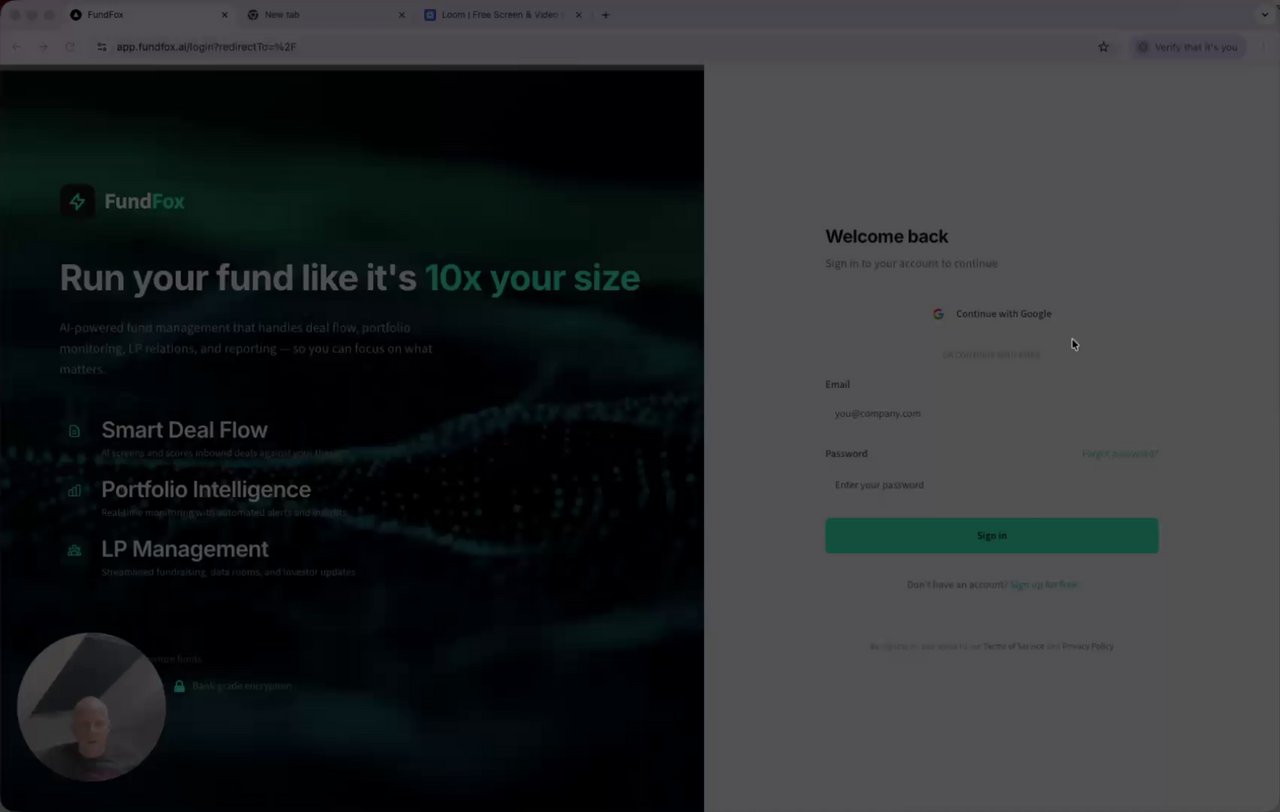Focus the Email input field

(992, 413)
